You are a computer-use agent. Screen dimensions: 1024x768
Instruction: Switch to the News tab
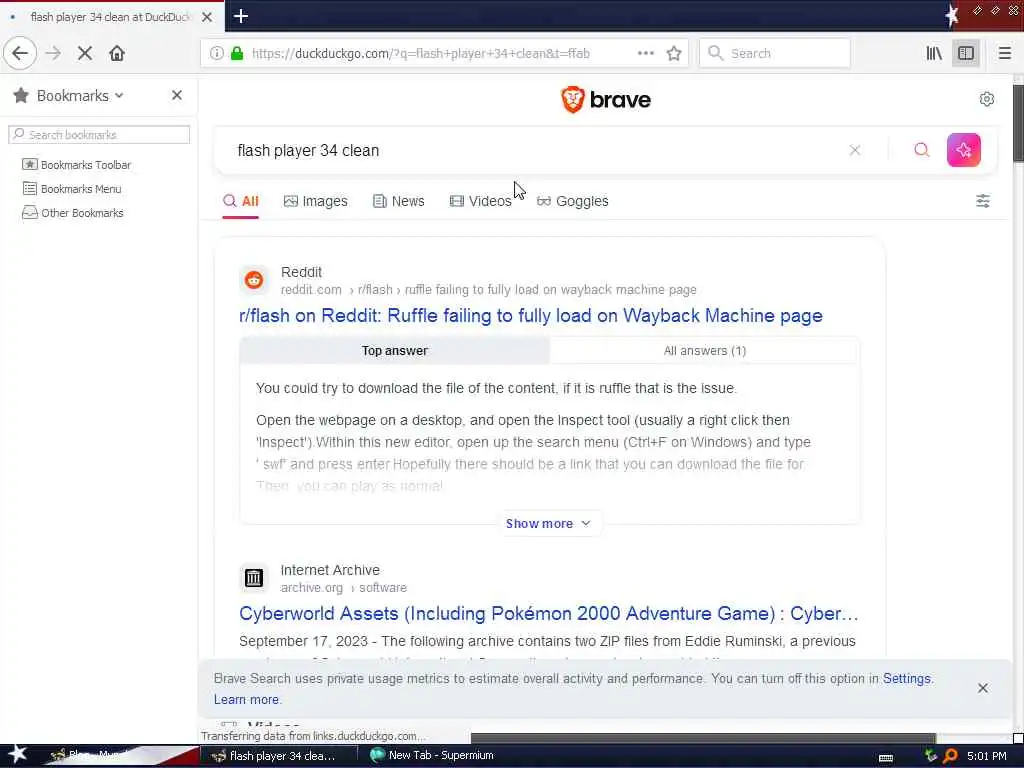point(398,201)
